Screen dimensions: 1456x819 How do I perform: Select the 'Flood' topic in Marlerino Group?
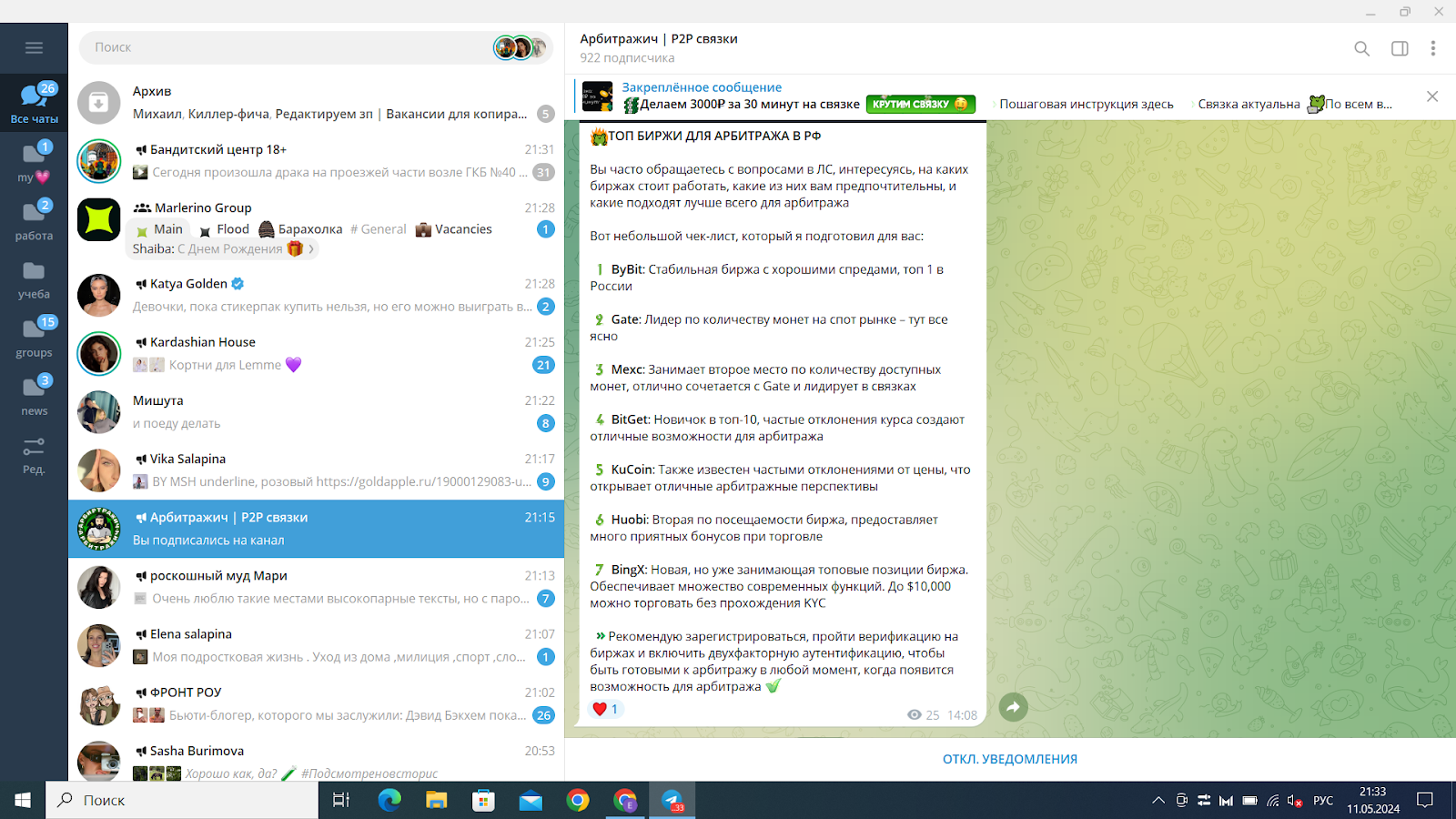click(x=224, y=229)
